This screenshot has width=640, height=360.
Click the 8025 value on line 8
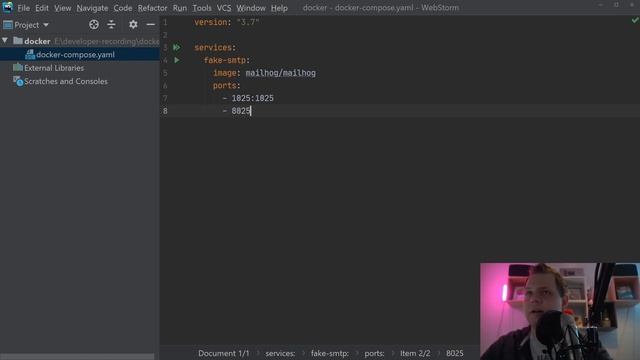[x=241, y=111]
